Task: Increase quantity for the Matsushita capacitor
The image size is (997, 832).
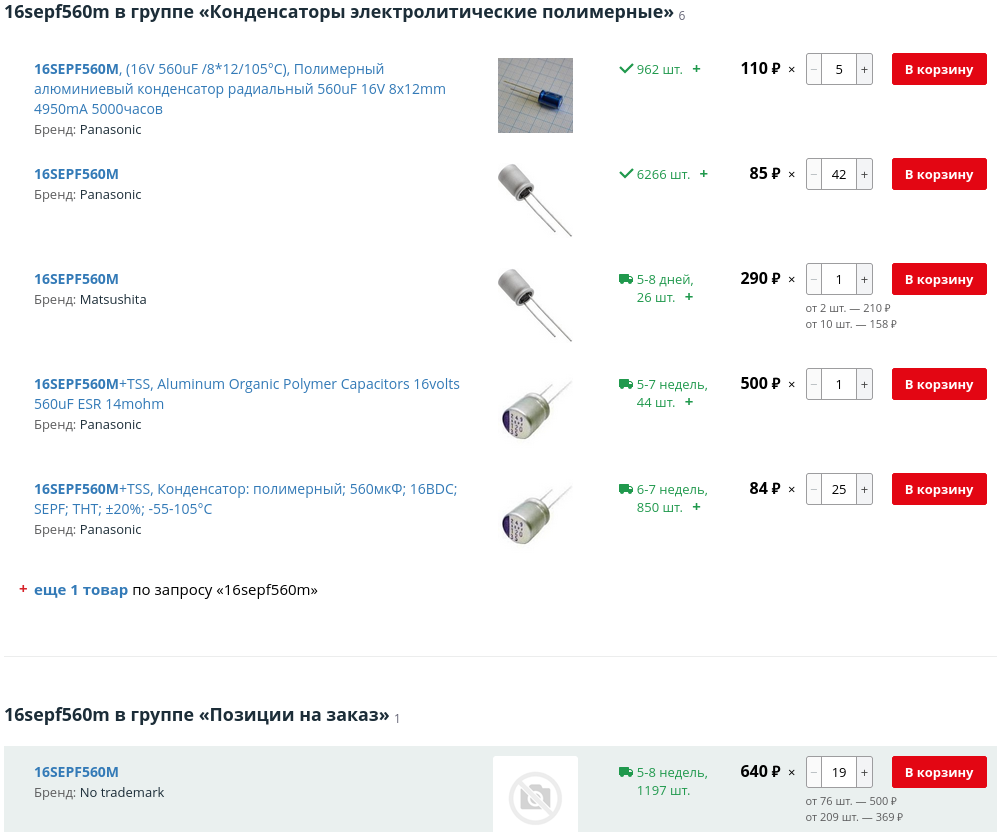Action: pyautogui.click(x=863, y=279)
